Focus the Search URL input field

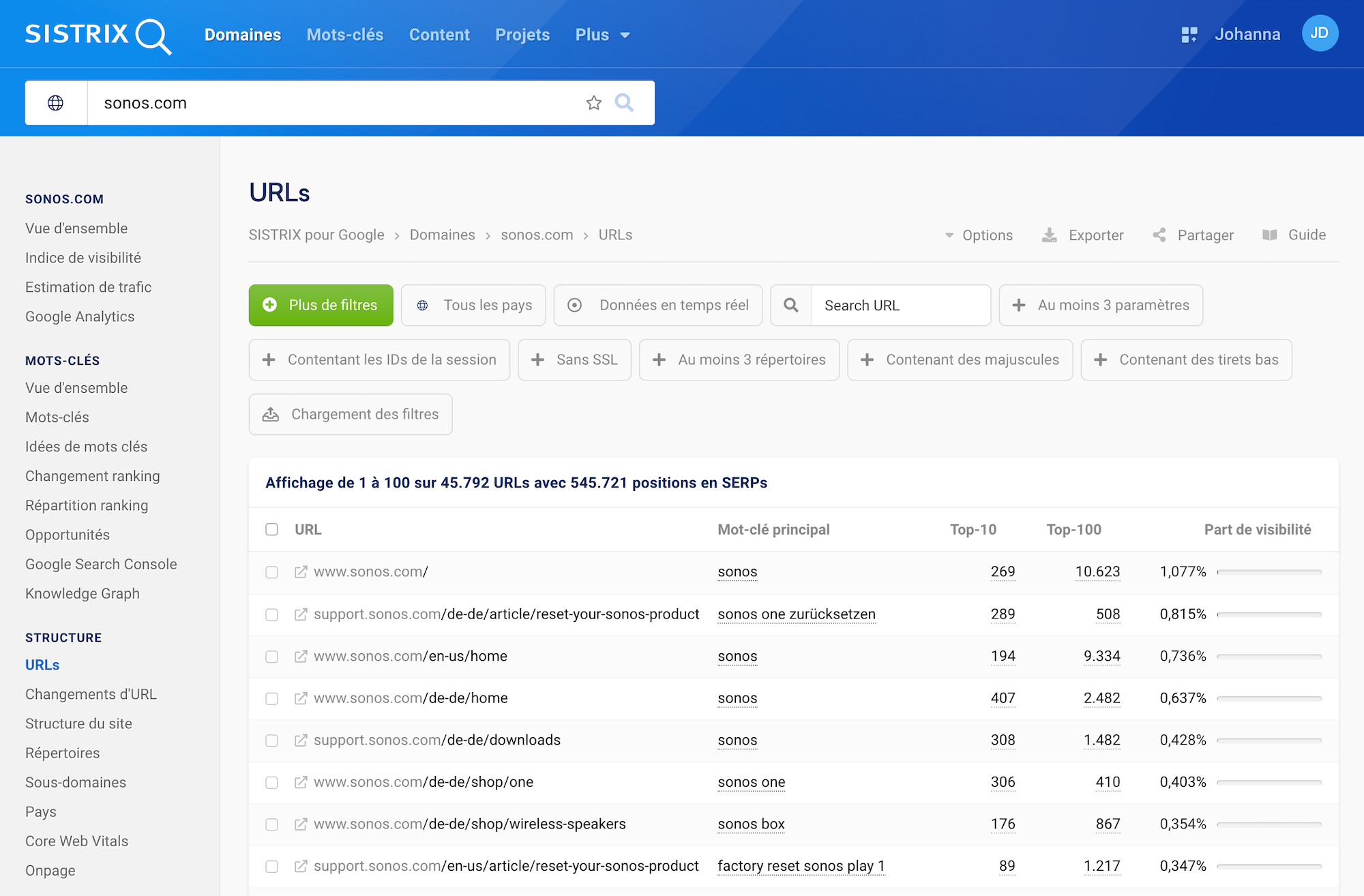[x=901, y=305]
